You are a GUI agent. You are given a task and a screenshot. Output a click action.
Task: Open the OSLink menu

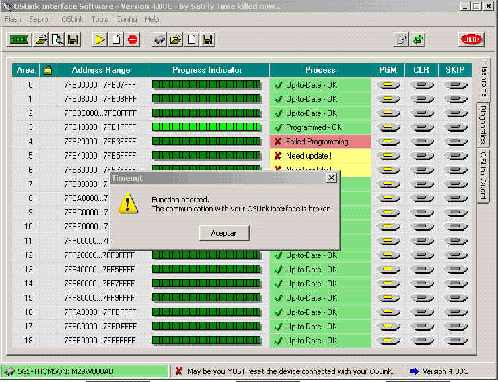pos(71,20)
